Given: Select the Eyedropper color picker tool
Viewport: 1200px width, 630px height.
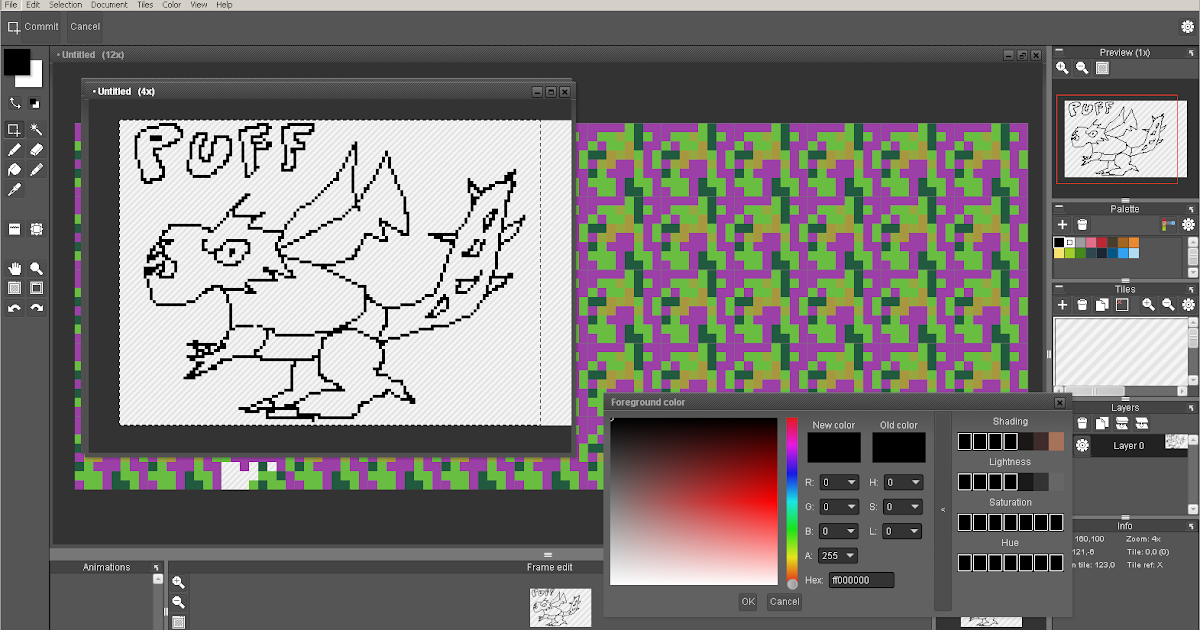Looking at the screenshot, I should pyautogui.click(x=14, y=189).
